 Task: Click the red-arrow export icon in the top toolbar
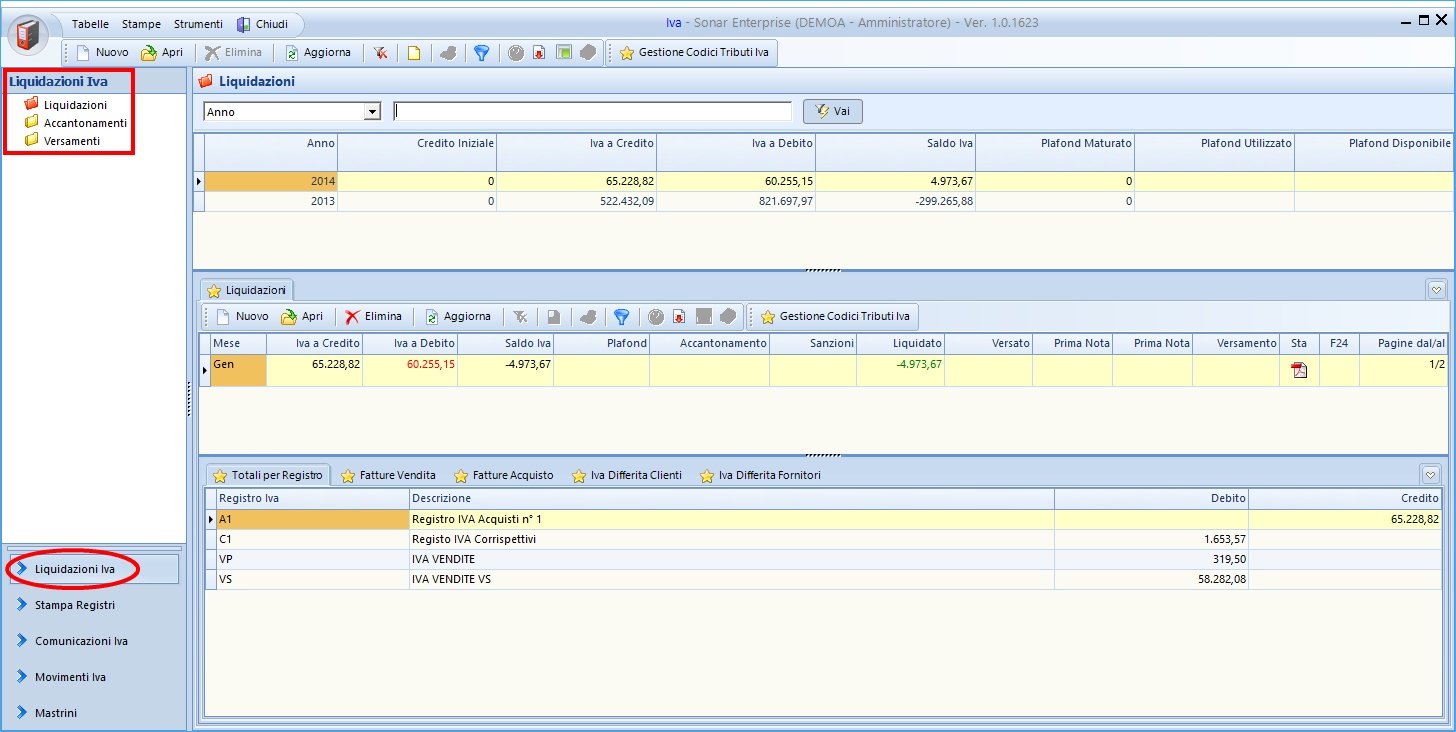[539, 53]
